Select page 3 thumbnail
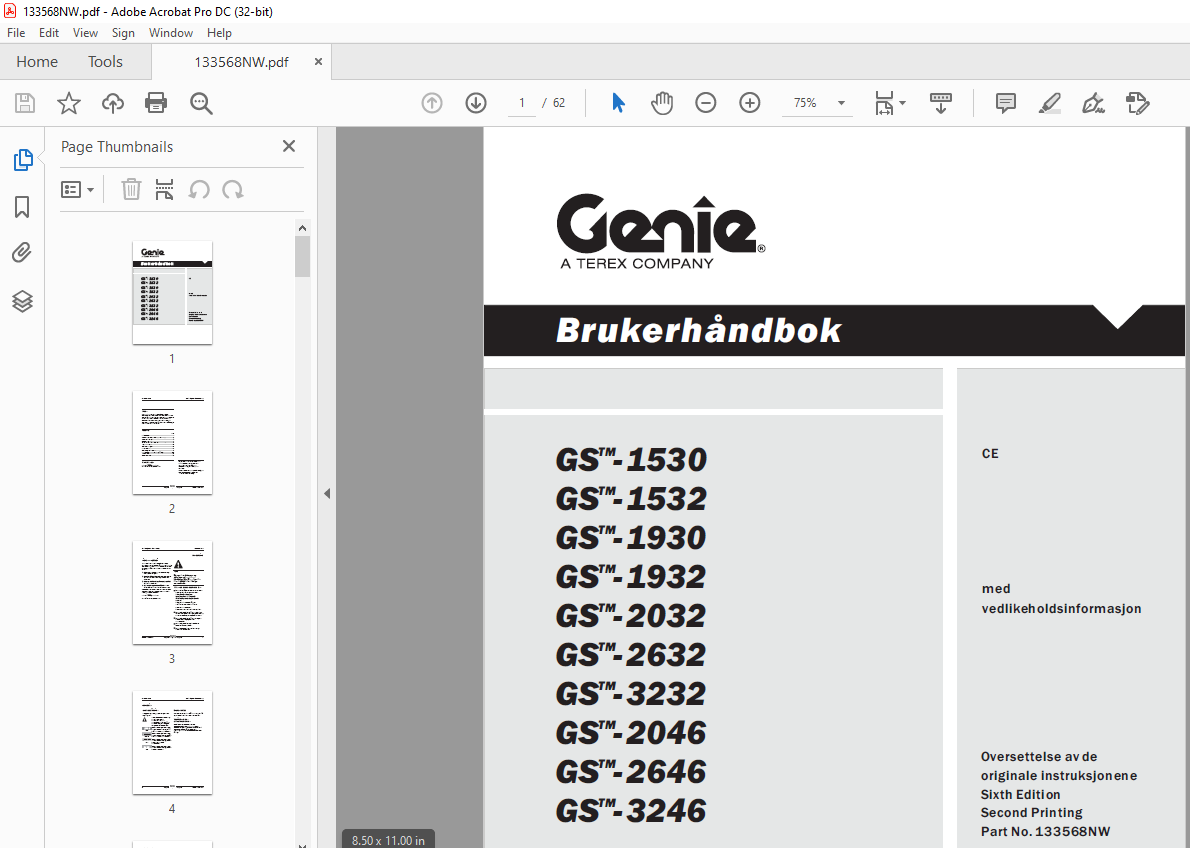Image resolution: width=1190 pixels, height=848 pixels. tap(172, 593)
